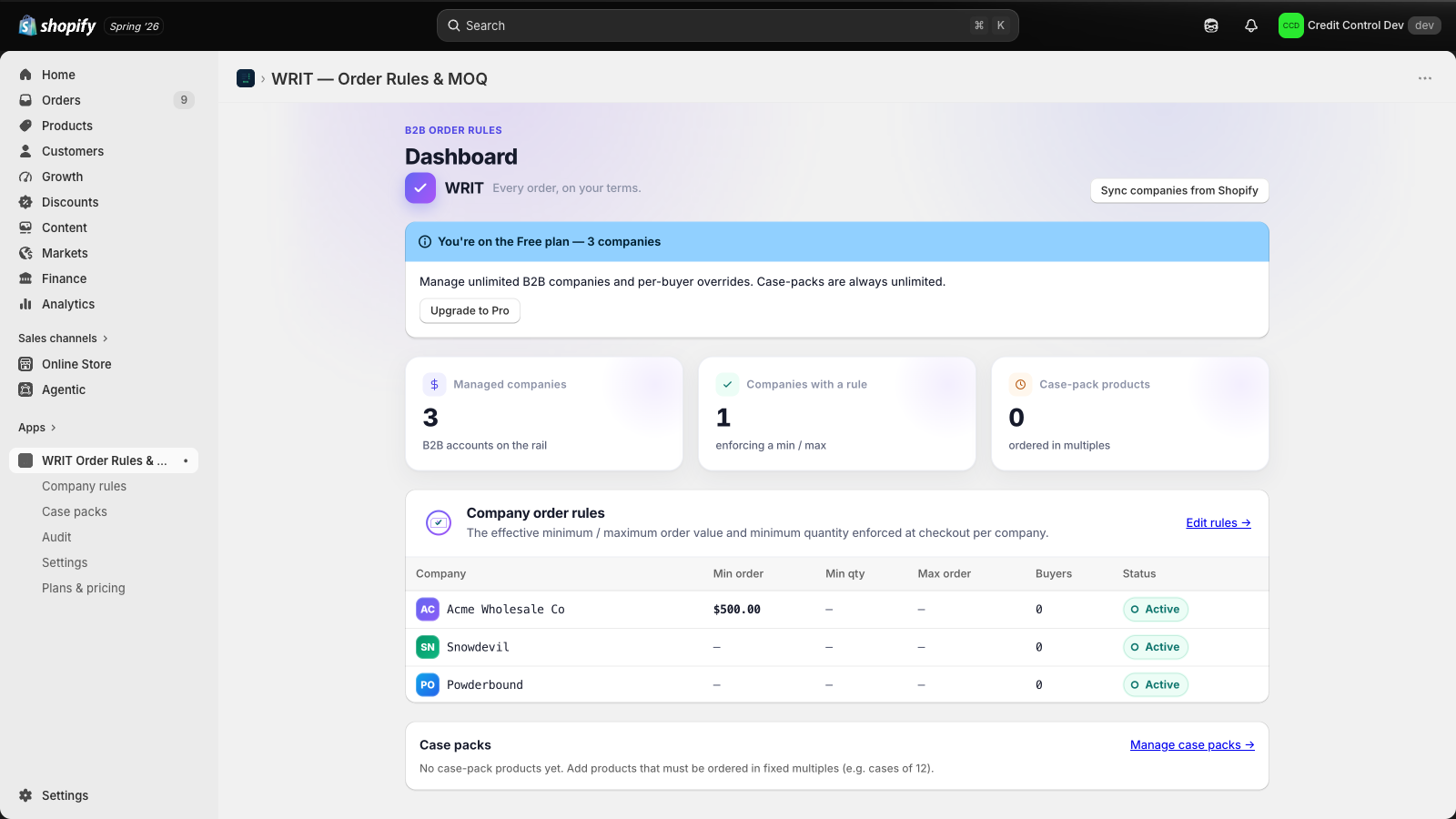Click the Active status badge for Acme Wholesale Co
Viewport: 1456px width, 819px height.
pyautogui.click(x=1156, y=610)
